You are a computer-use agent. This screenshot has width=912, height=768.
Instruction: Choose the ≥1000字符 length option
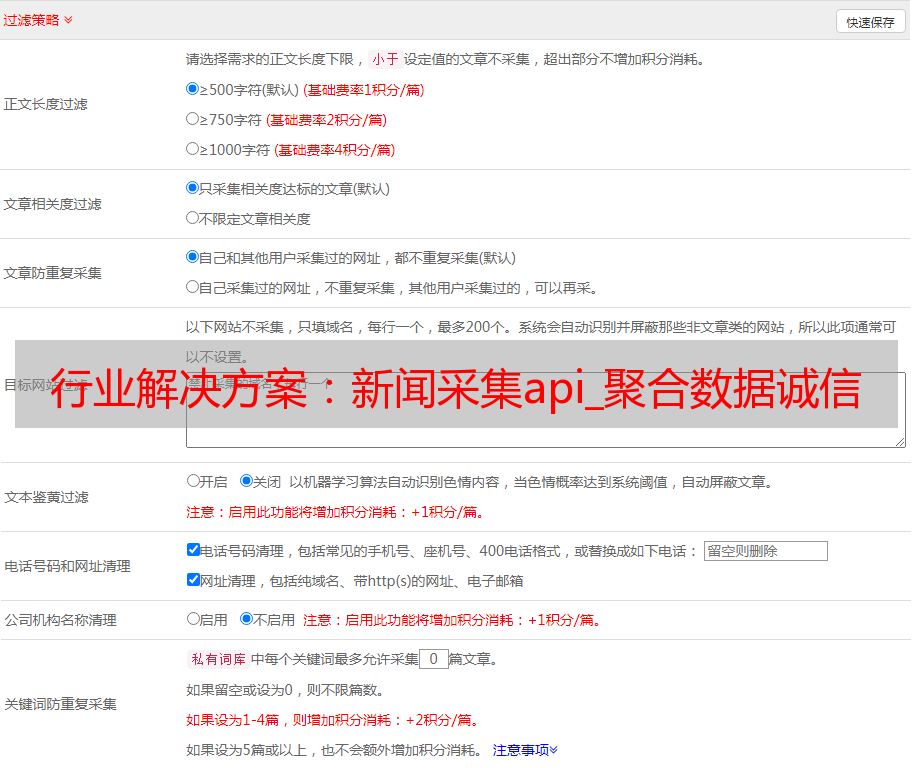coord(193,149)
